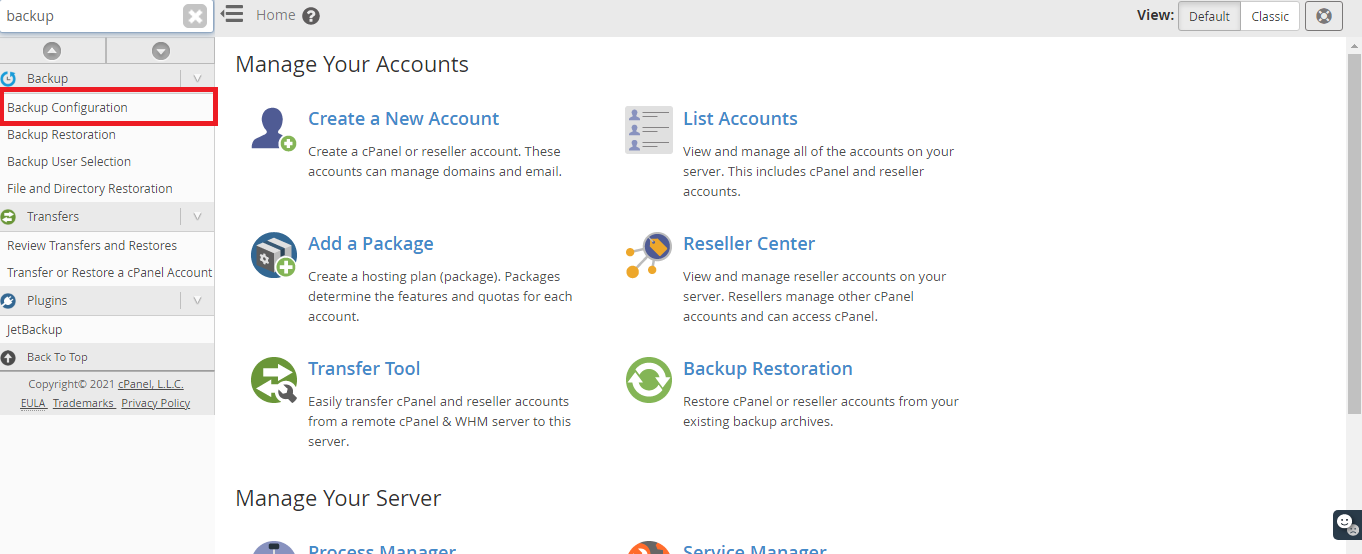The height and width of the screenshot is (554, 1362).
Task: Open JetBackup plugin in sidebar
Action: click(x=35, y=330)
